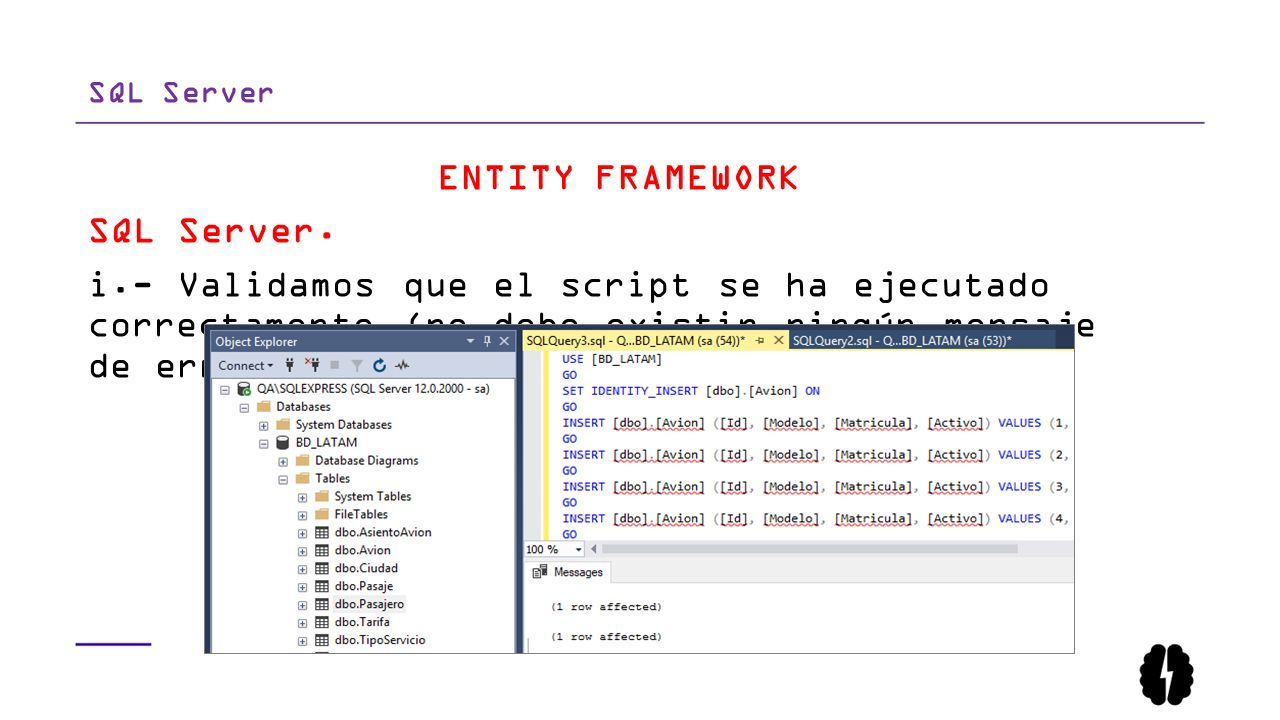Viewport: 1280px width, 720px height.
Task: Collapse the BD_LATAM database node
Action: pyautogui.click(x=264, y=443)
